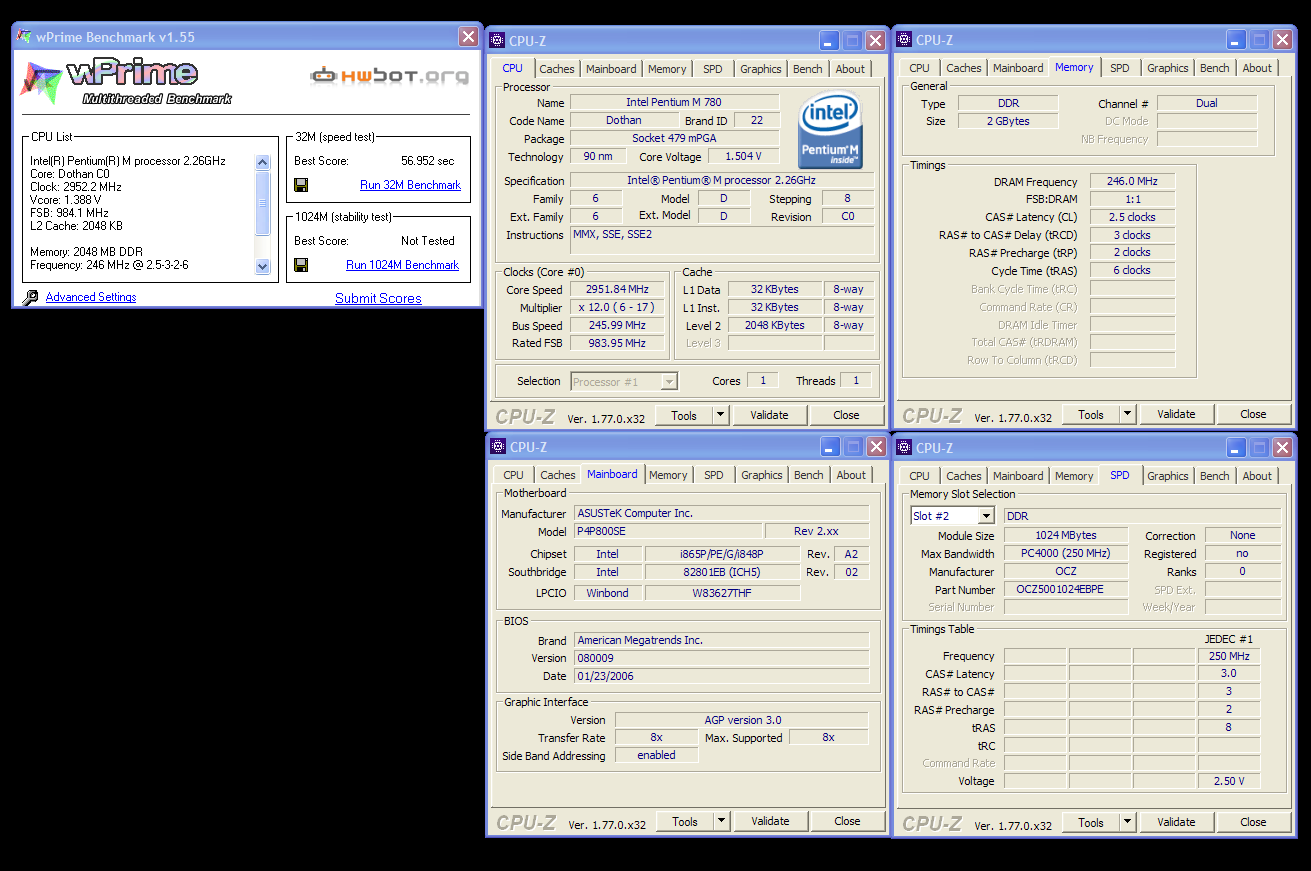Expand Tools dropdown arrow in SPD window
This screenshot has width=1311, height=871.
point(1127,822)
